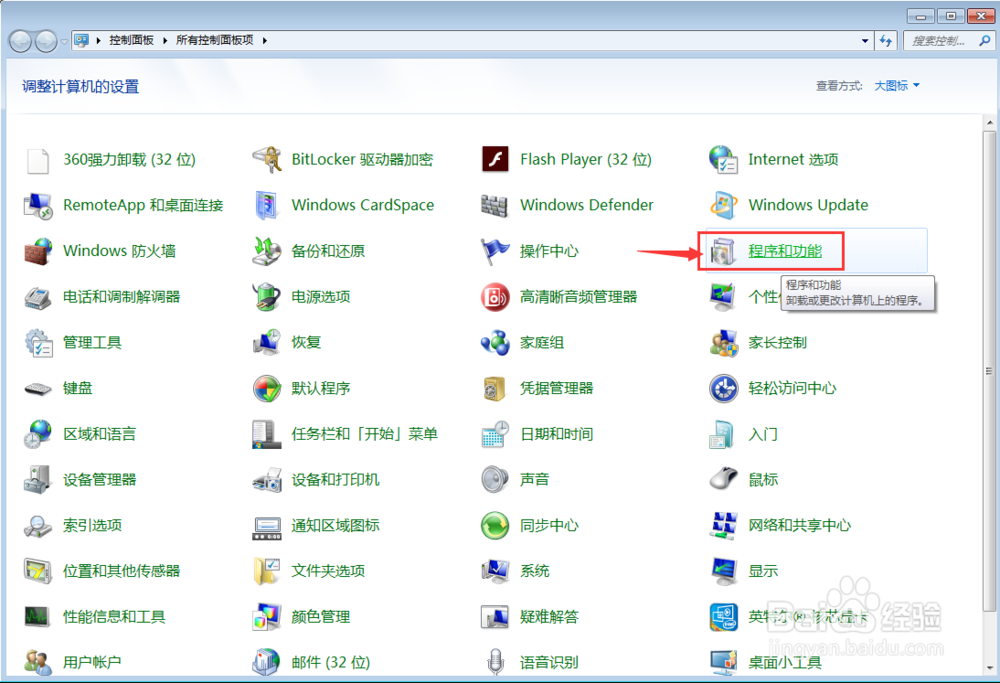Click the 日期和时间 calendar icon

(495, 434)
